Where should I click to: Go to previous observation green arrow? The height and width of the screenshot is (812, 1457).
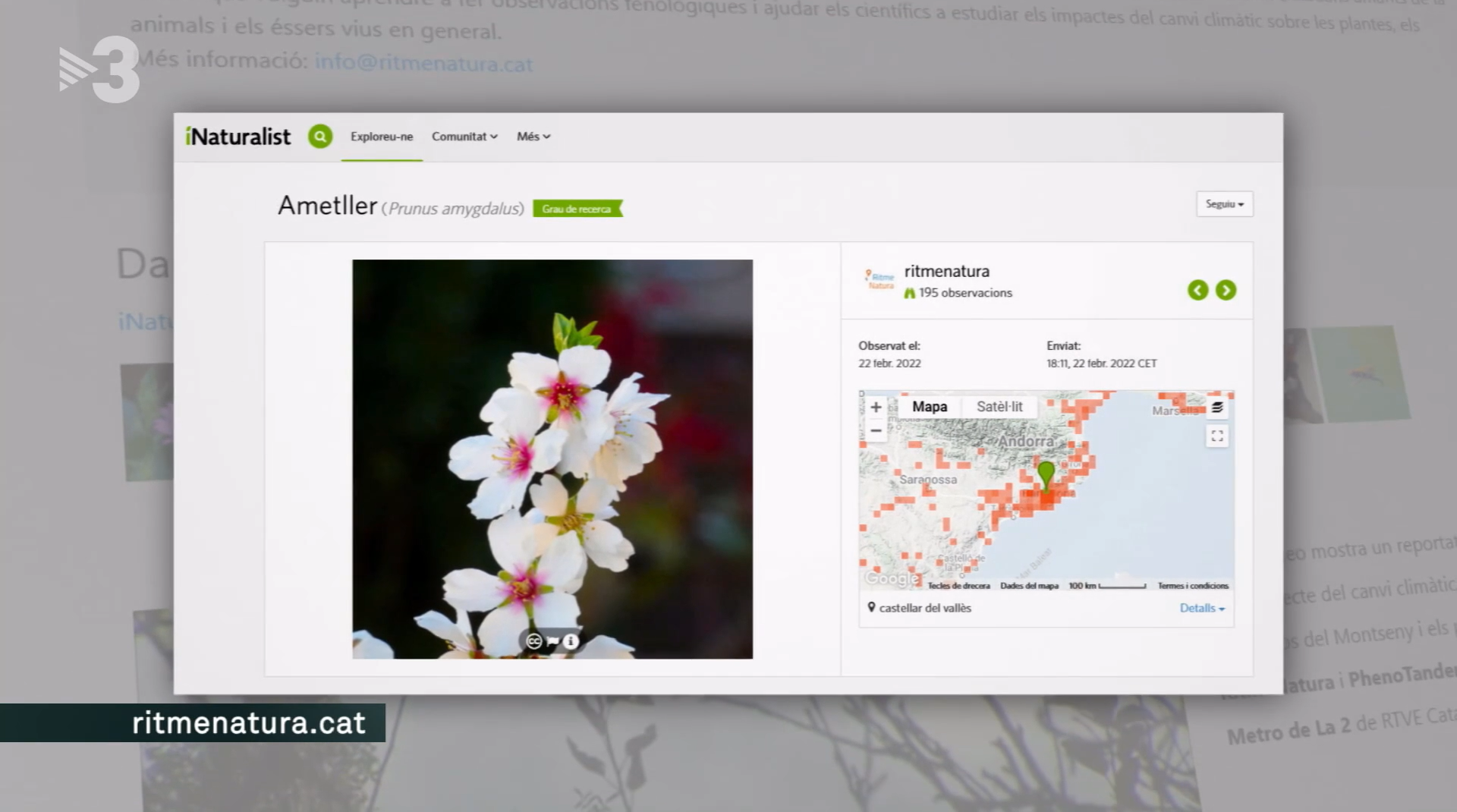1198,290
